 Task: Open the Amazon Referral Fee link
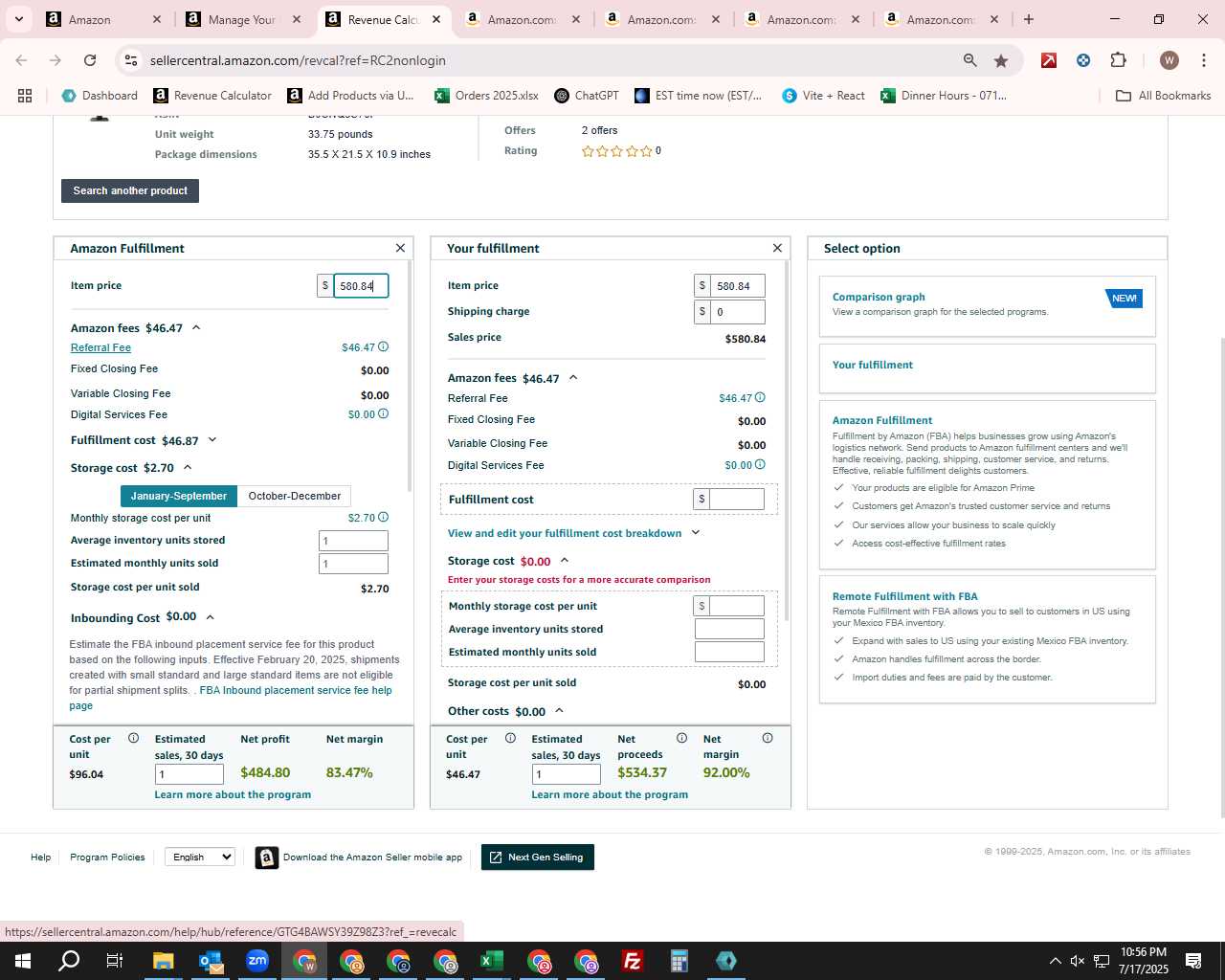pyautogui.click(x=100, y=347)
